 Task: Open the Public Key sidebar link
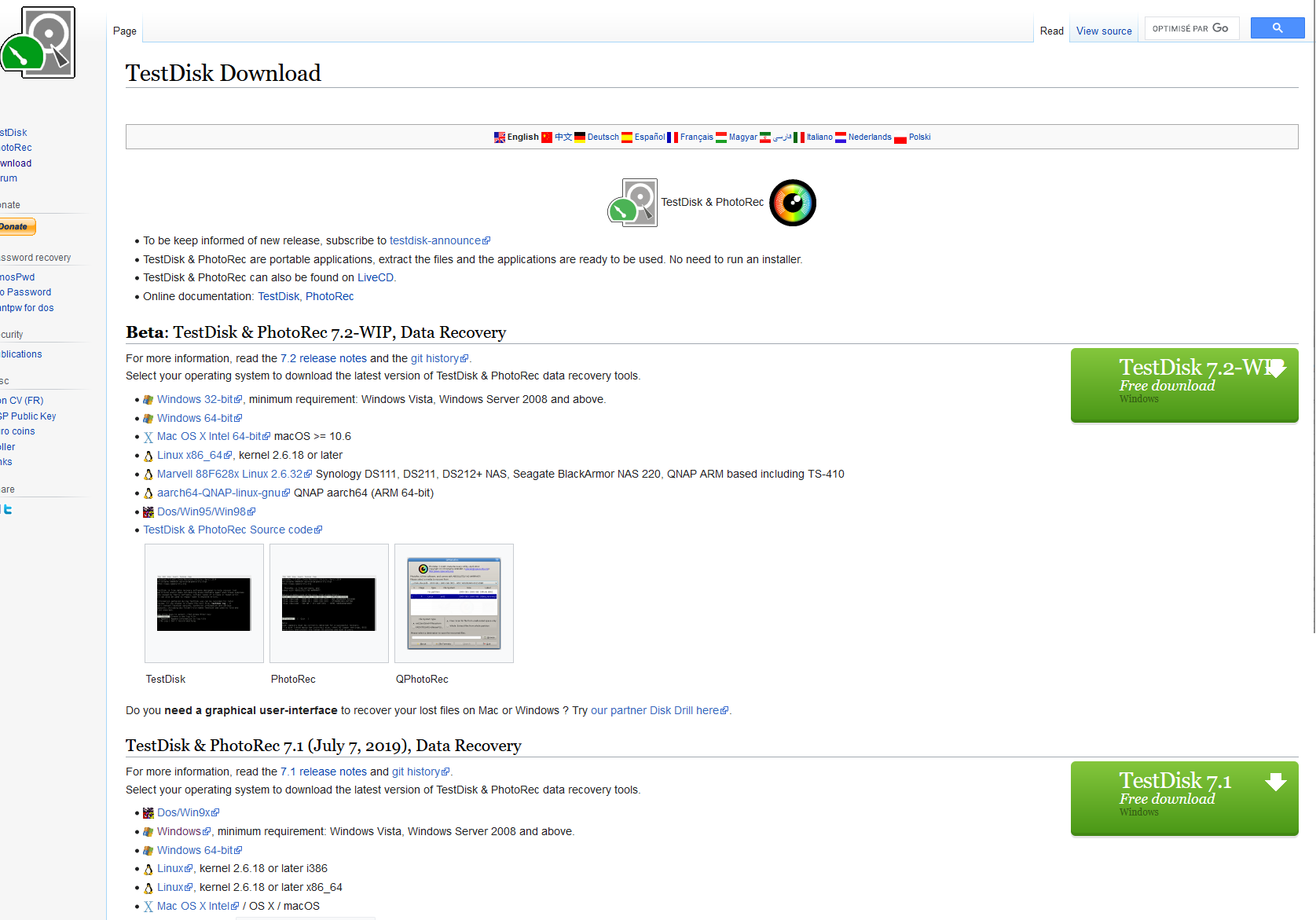point(28,416)
